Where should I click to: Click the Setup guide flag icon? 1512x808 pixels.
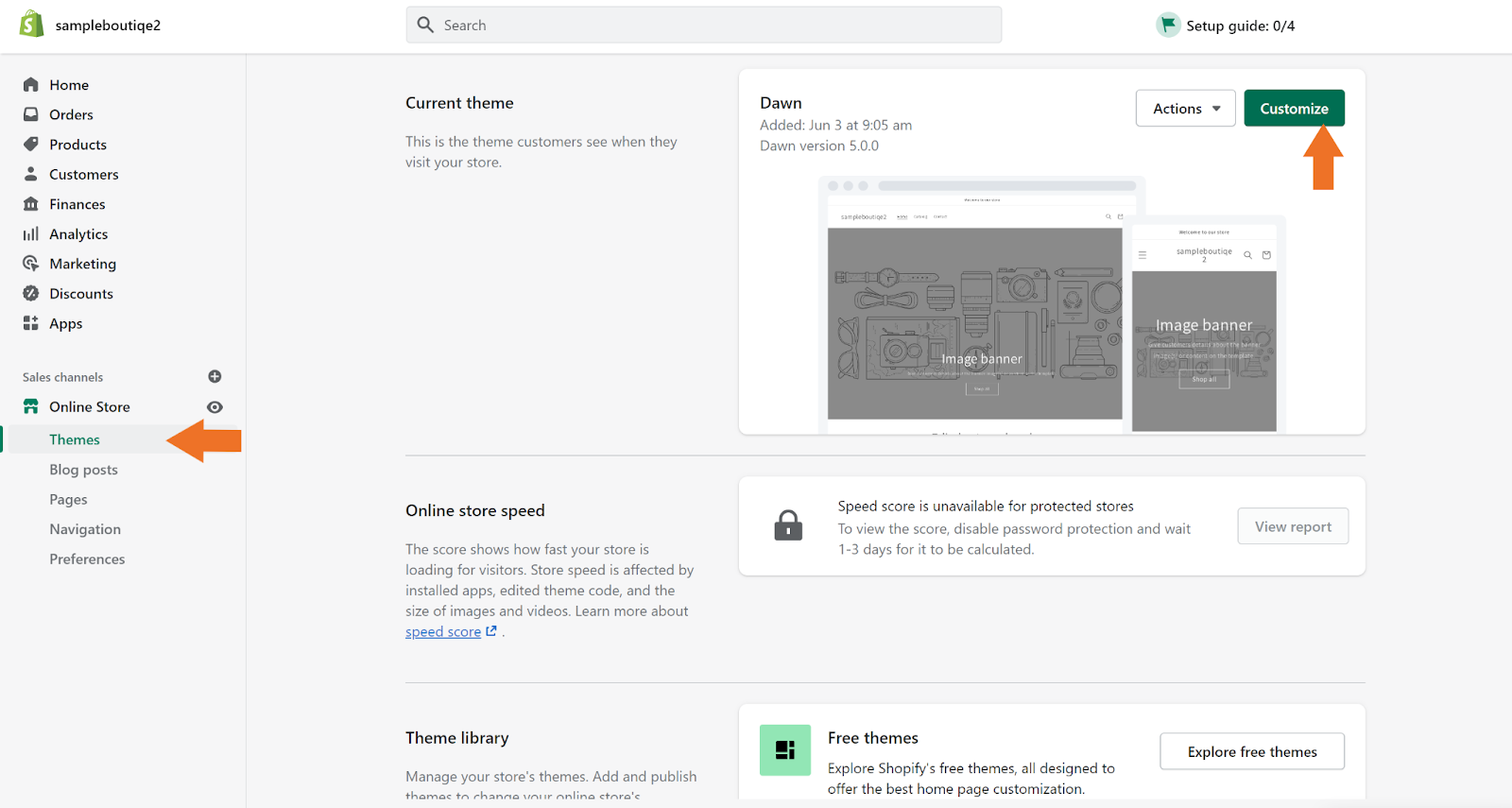1168,25
